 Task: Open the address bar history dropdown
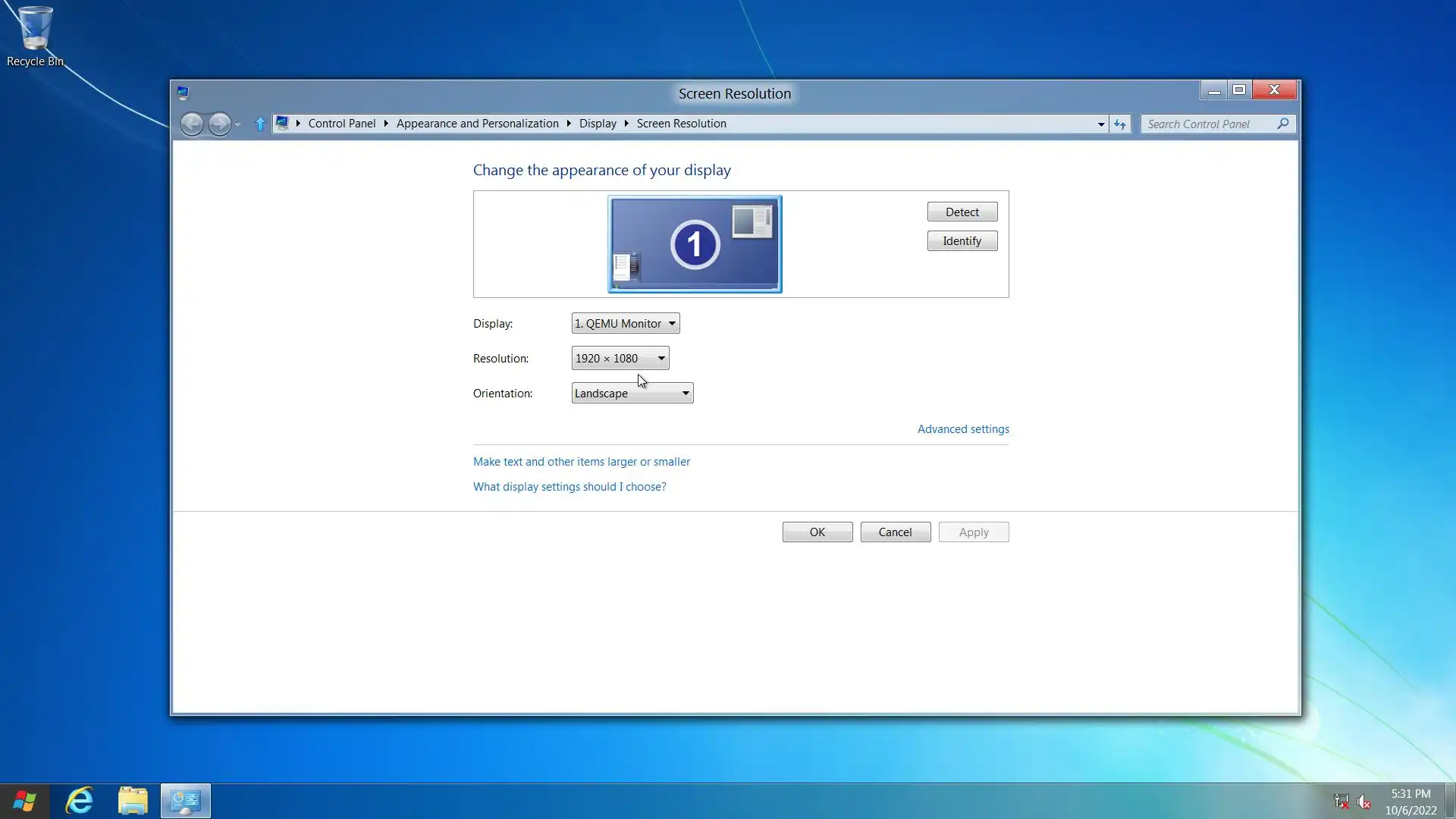[x=1101, y=124]
